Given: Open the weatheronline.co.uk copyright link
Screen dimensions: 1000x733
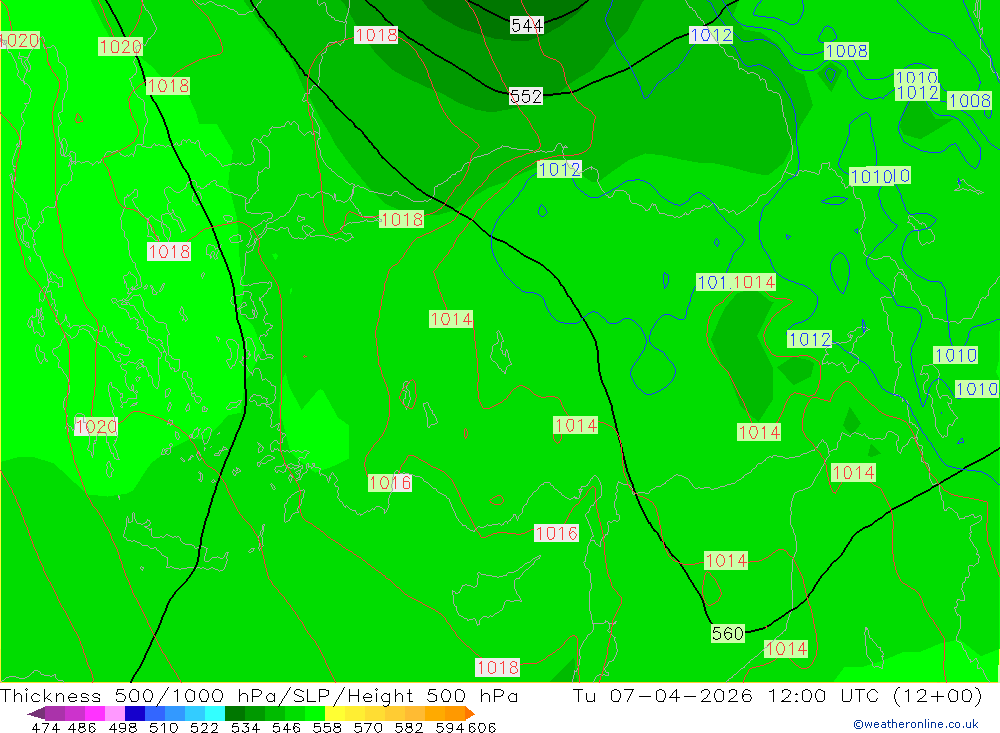Looking at the screenshot, I should [x=916, y=724].
